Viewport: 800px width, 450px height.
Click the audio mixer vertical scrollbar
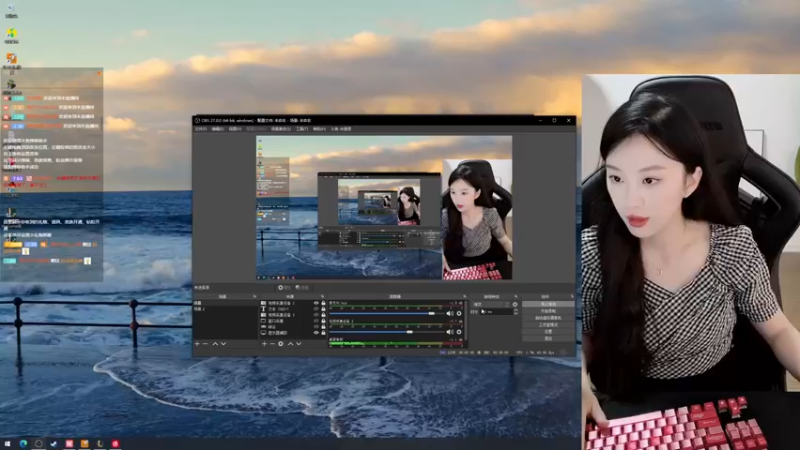coord(466,320)
